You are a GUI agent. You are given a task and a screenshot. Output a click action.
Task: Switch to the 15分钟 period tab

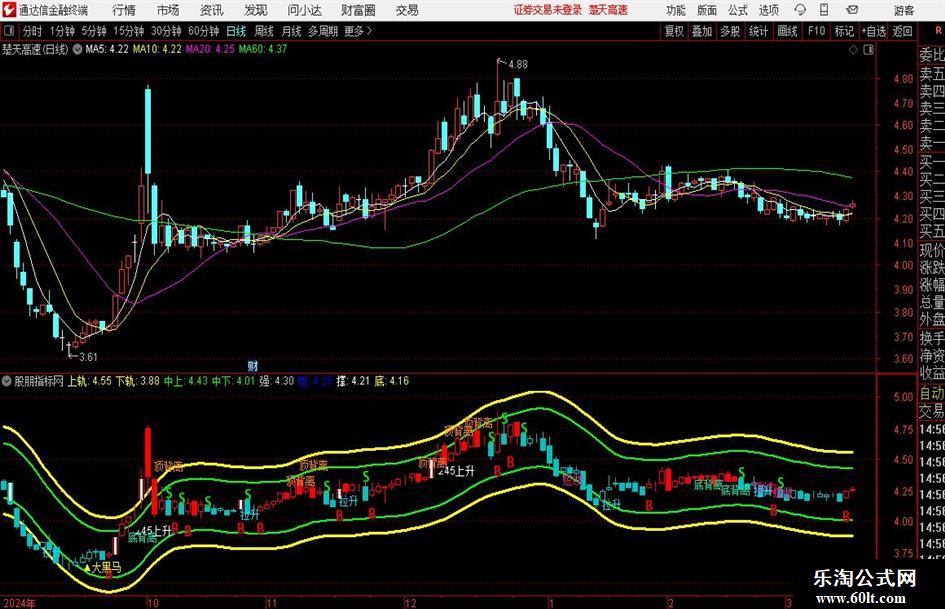coord(128,31)
